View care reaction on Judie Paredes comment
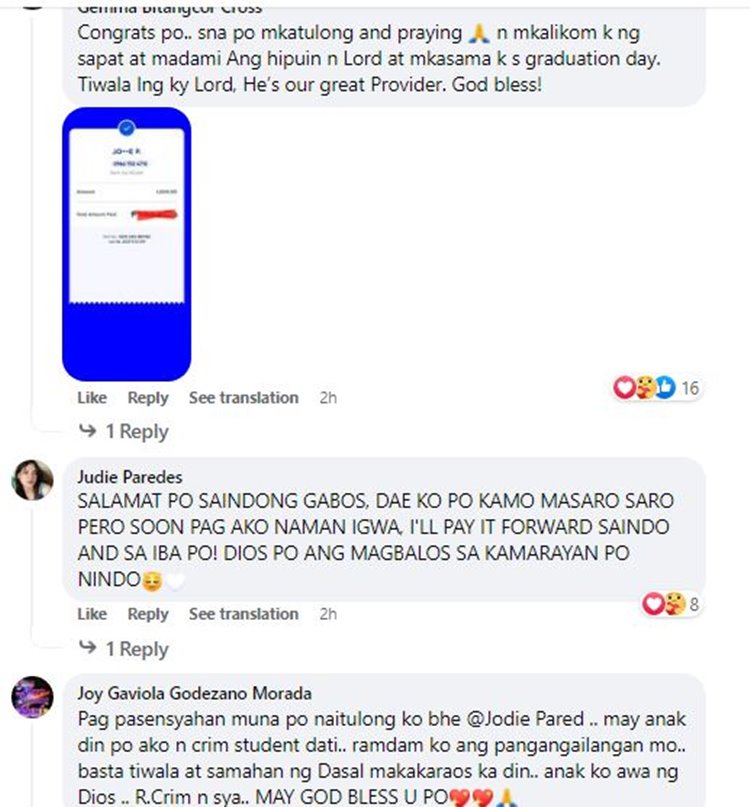Screen dimensions: 750x807 674,603
